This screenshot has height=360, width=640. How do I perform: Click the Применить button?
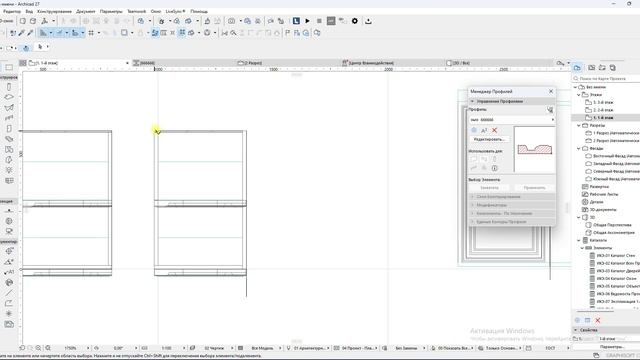(534, 188)
